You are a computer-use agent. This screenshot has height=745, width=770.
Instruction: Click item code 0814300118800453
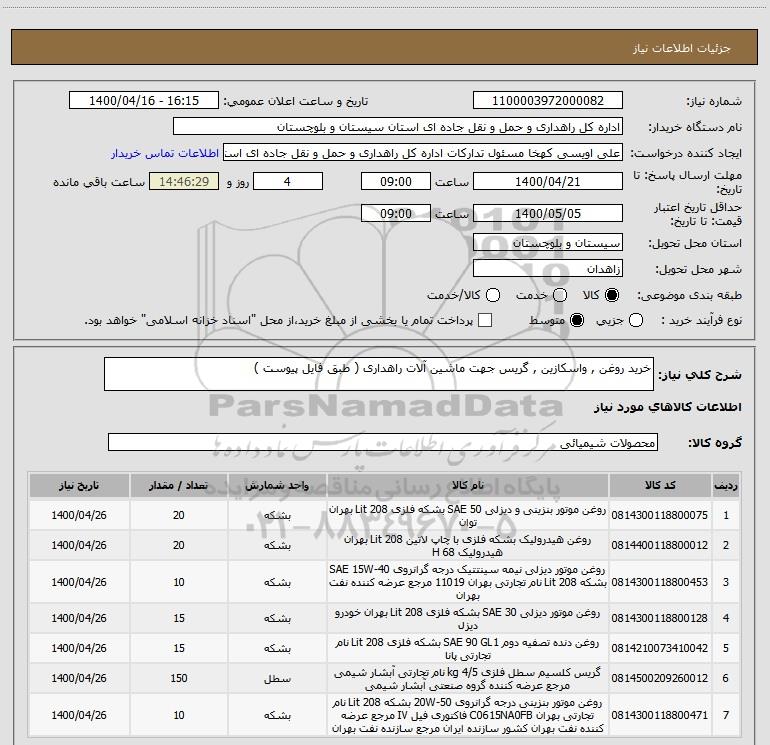click(660, 582)
